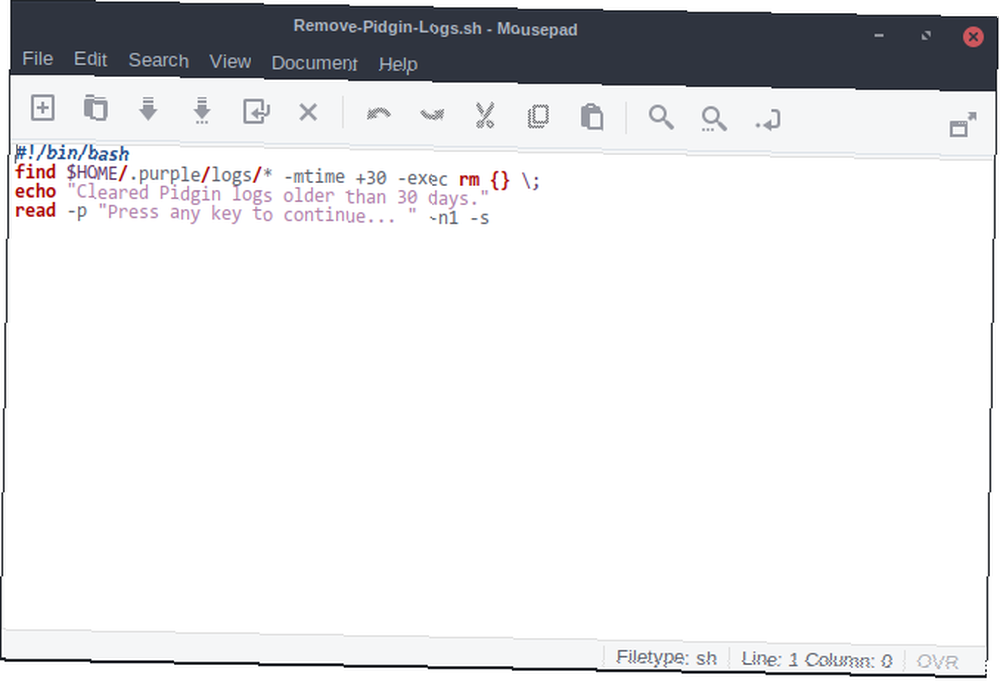Maximize the Mousepad window
Screen dimensions: 1000x681
tap(926, 36)
